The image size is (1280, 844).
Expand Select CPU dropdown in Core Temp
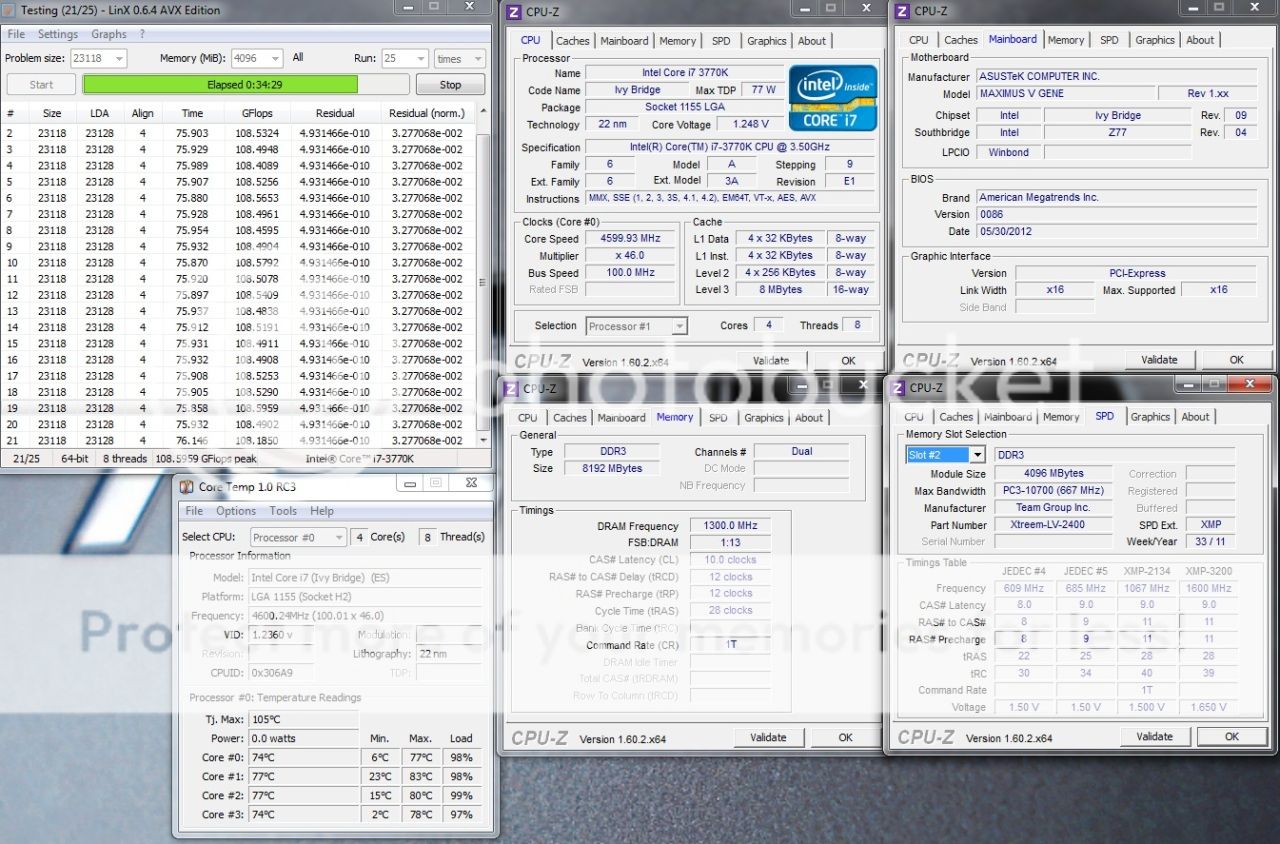[338, 537]
